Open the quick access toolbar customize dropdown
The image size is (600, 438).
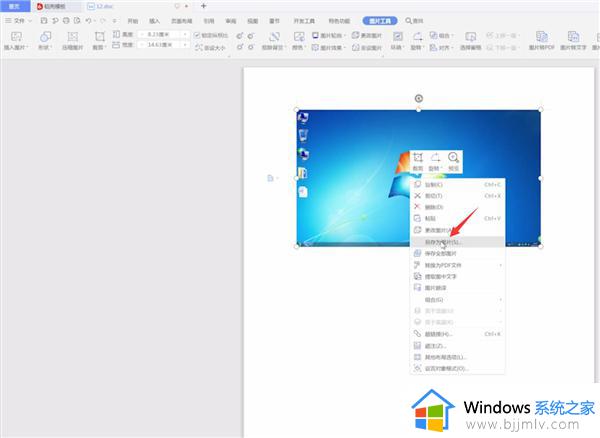(114, 21)
